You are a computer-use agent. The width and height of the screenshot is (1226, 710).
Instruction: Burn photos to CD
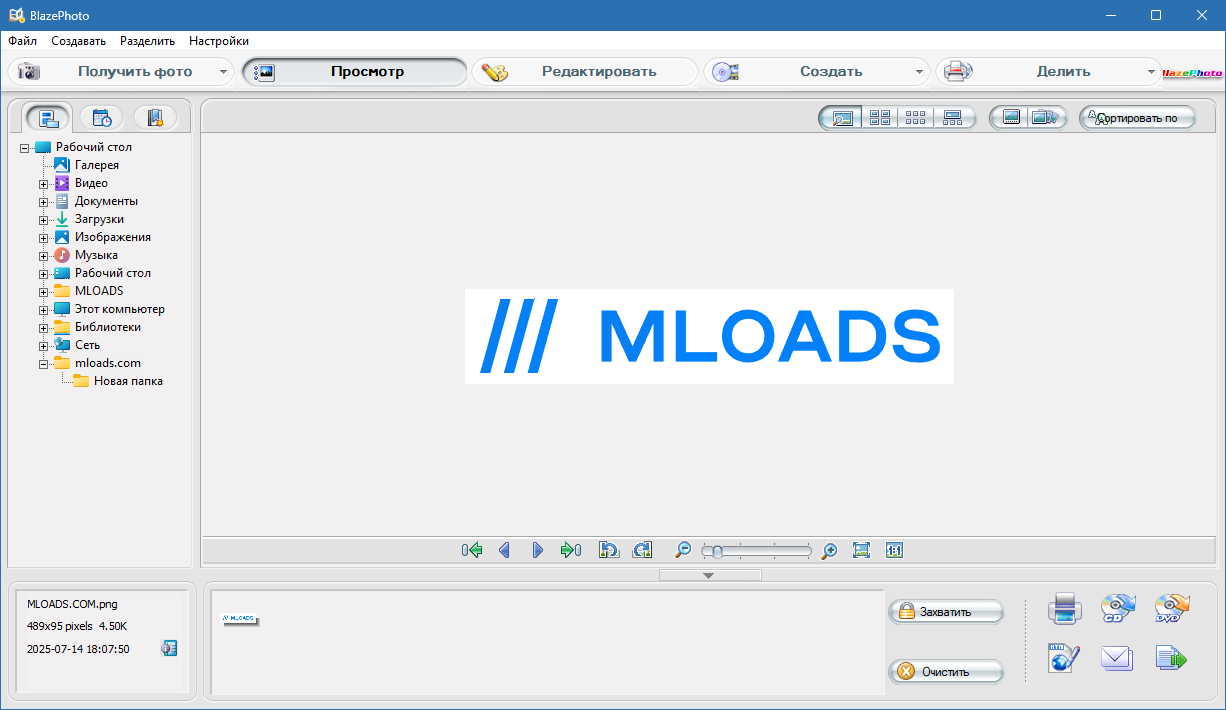[1117, 607]
